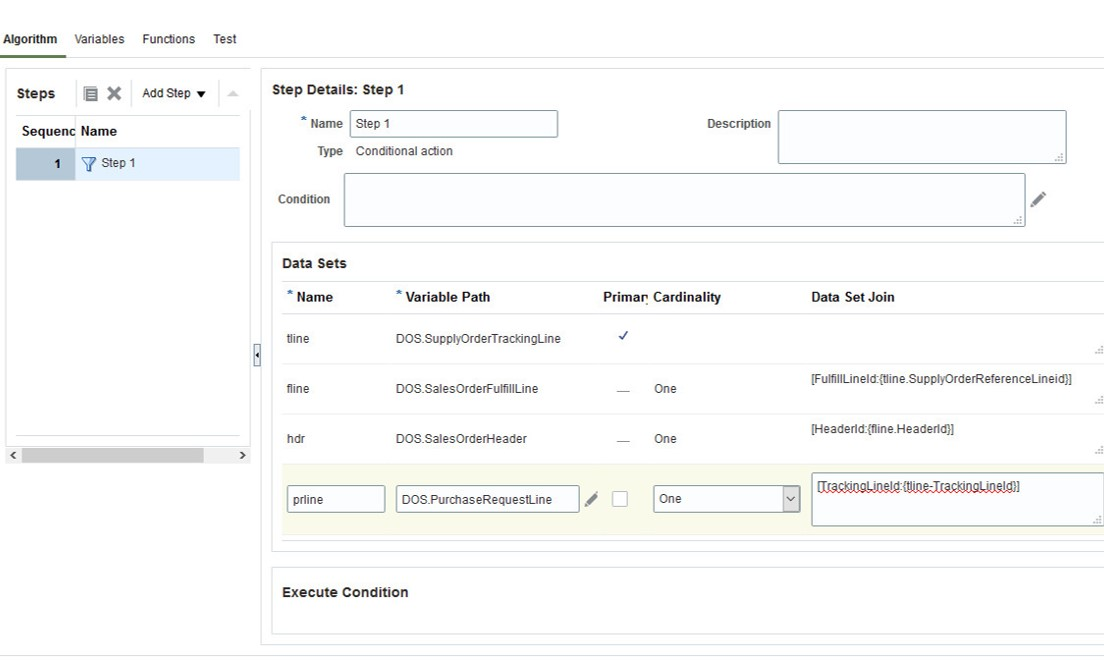The height and width of the screenshot is (661, 1104).
Task: Click the Condition box resize grip
Action: pos(1018,220)
